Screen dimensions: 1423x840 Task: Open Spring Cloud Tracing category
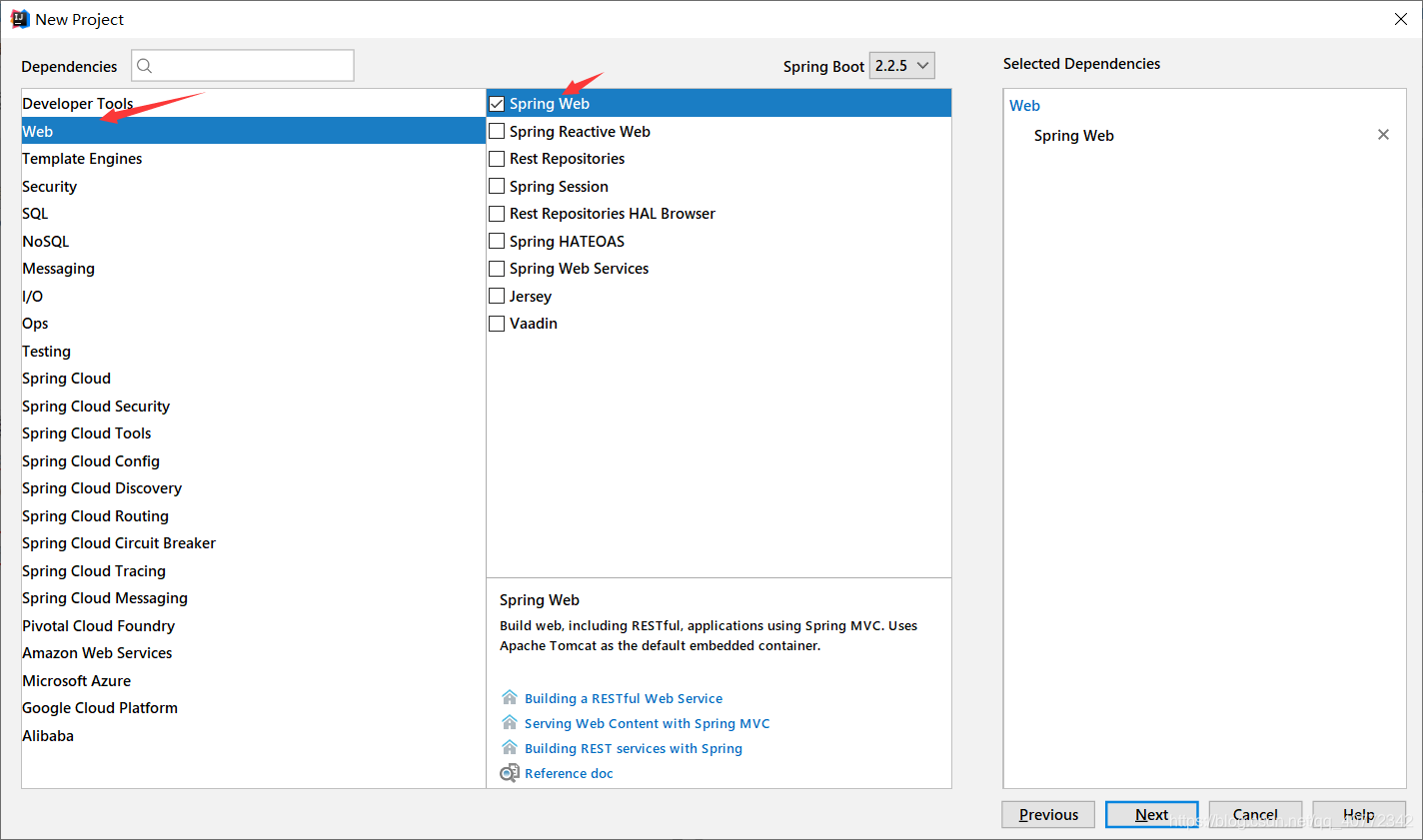[x=254, y=570]
